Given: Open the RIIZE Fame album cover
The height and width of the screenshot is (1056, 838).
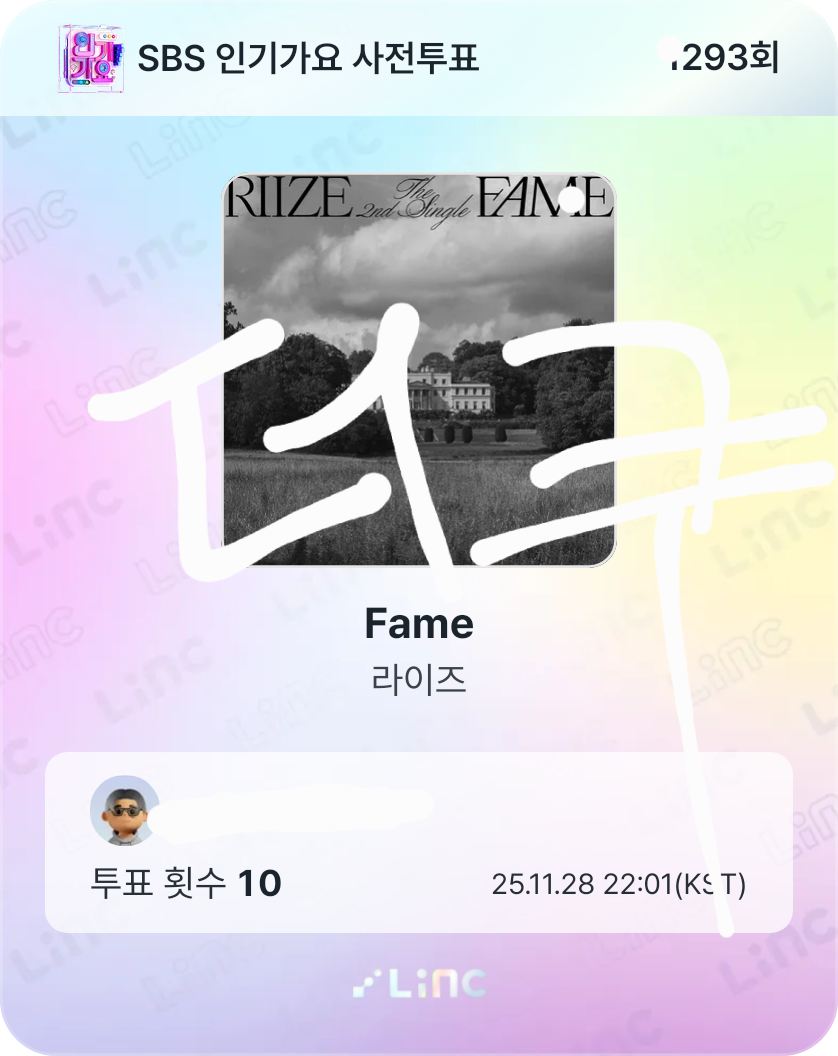Looking at the screenshot, I should 419,370.
